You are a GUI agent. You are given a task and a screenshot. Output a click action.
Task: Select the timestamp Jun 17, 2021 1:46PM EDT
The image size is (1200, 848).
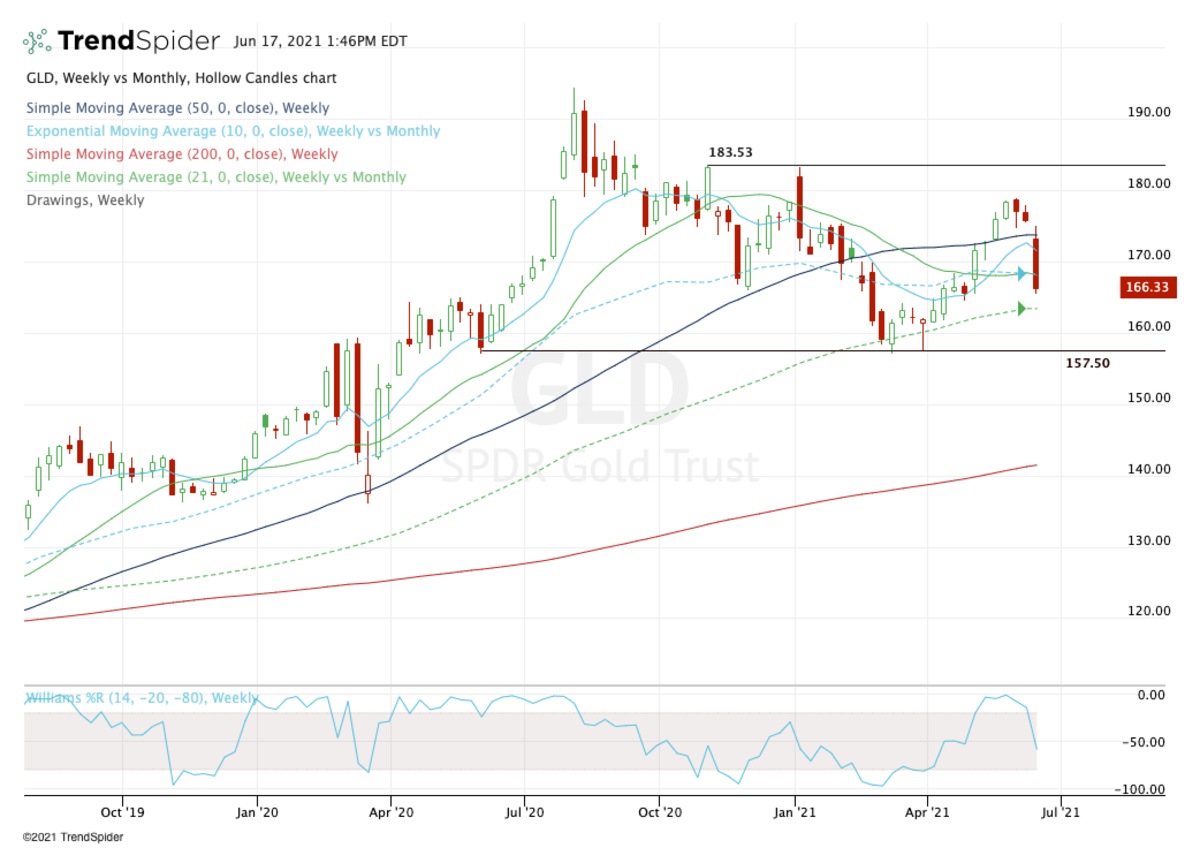pos(320,42)
